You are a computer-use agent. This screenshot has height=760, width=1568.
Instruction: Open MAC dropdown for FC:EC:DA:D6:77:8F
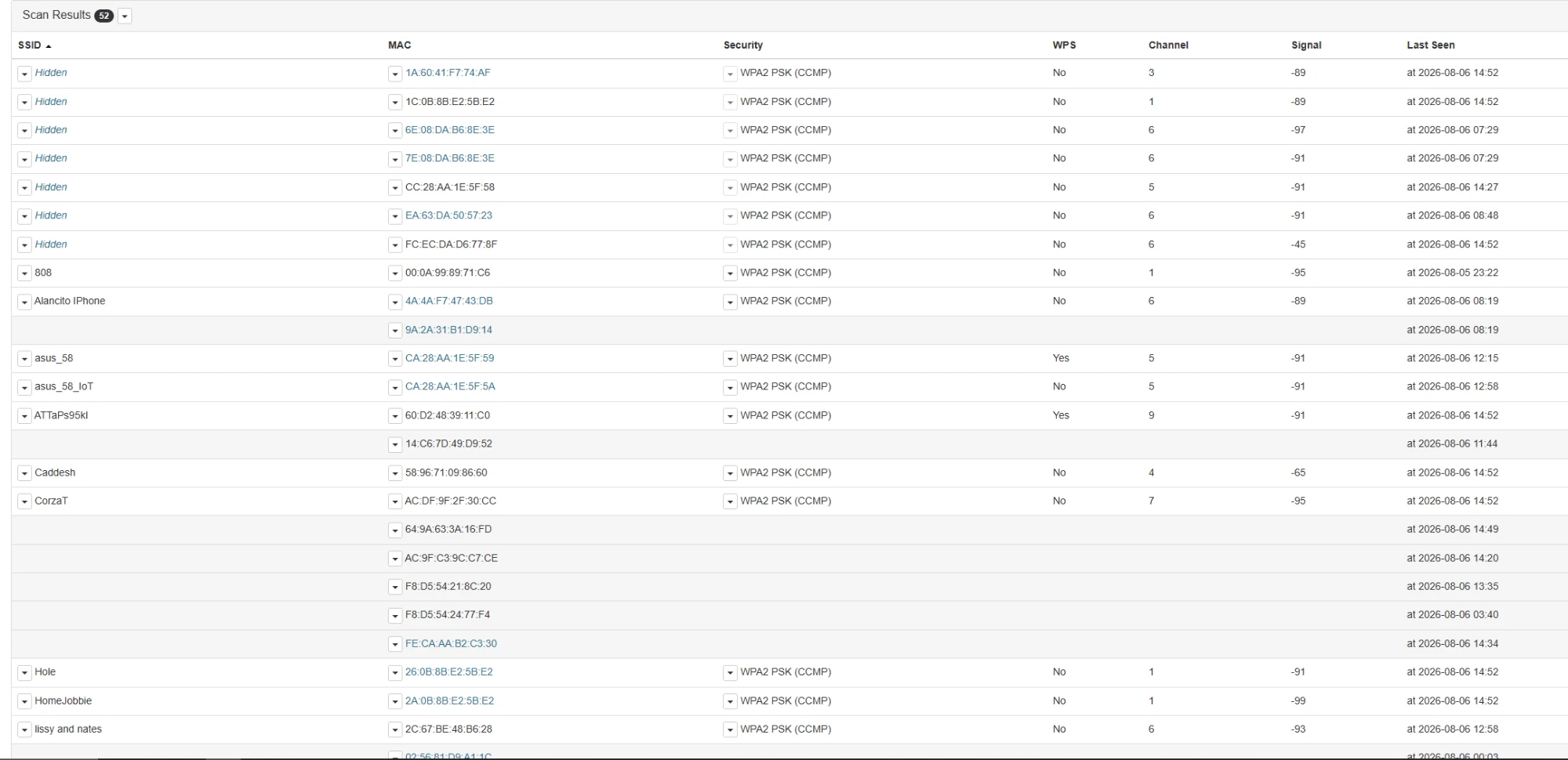(395, 245)
